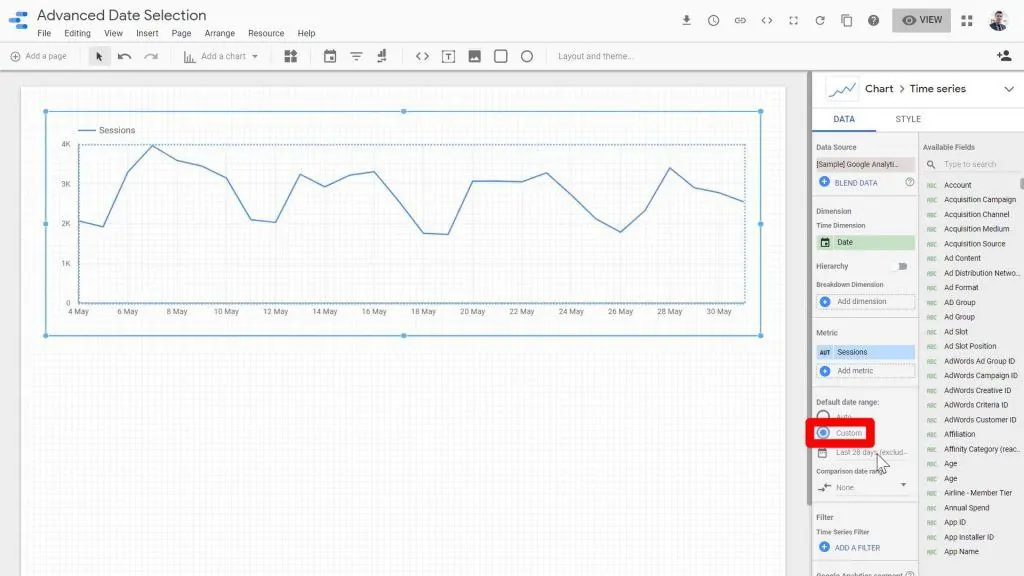The image size is (1024, 576).
Task: Insert a text box
Action: coord(447,56)
